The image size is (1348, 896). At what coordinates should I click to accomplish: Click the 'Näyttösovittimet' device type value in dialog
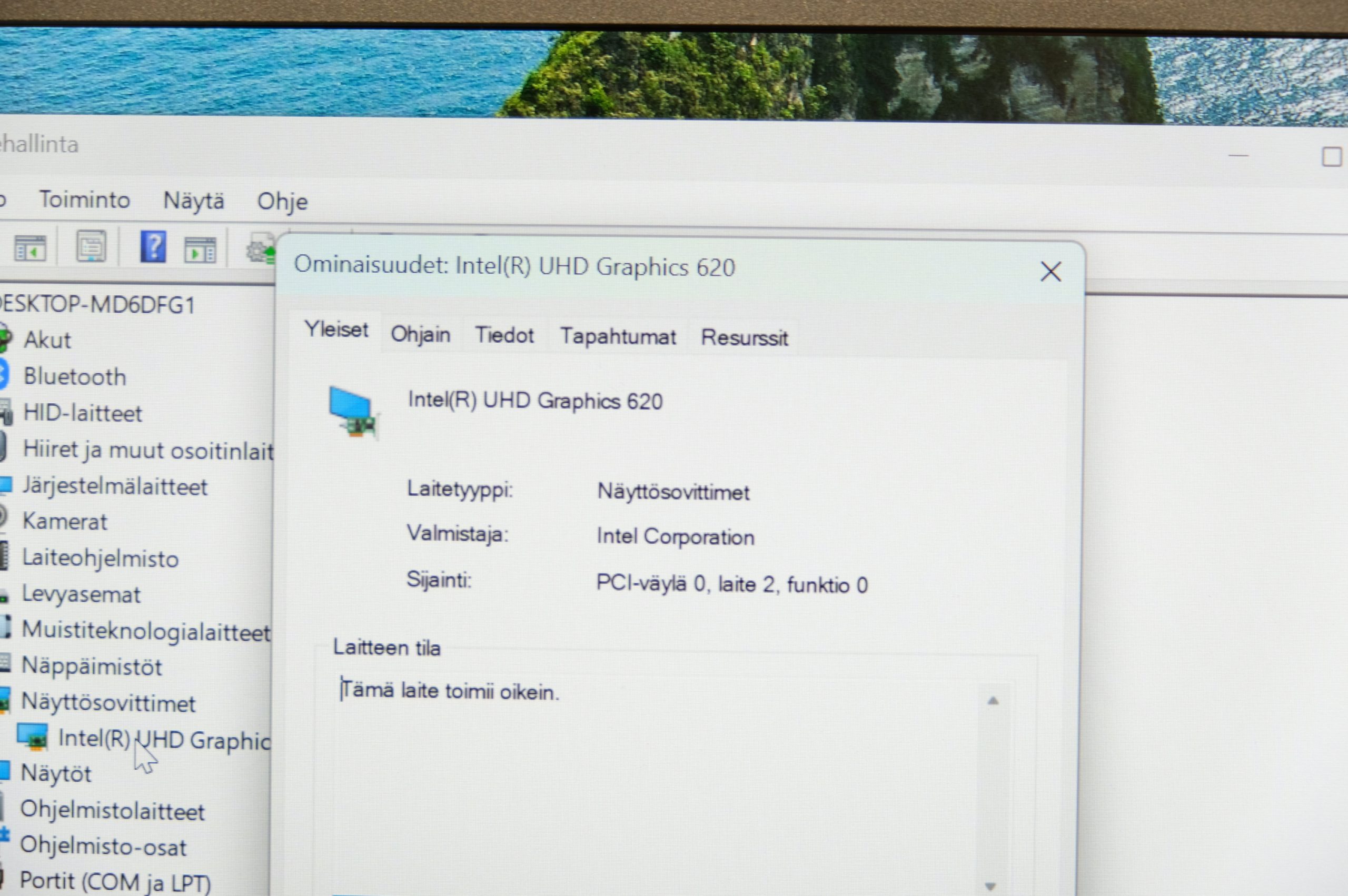pos(673,491)
